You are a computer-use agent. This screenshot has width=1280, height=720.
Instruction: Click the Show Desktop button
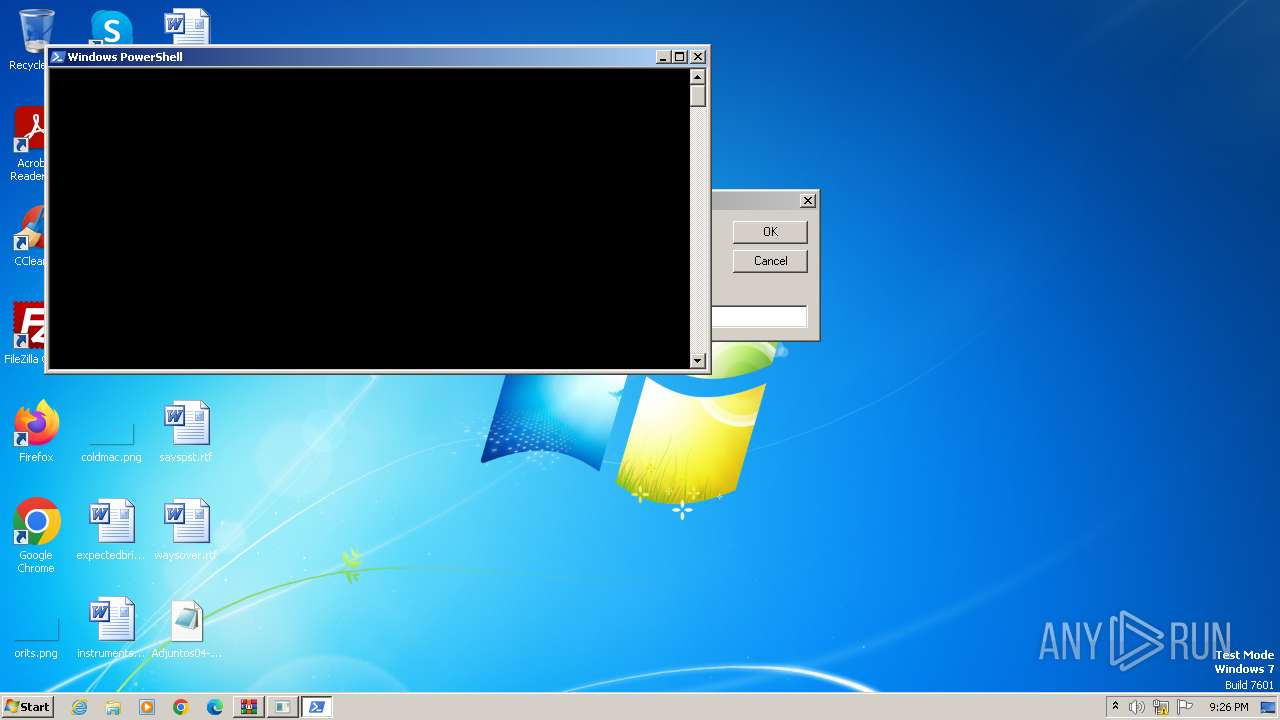1269,707
